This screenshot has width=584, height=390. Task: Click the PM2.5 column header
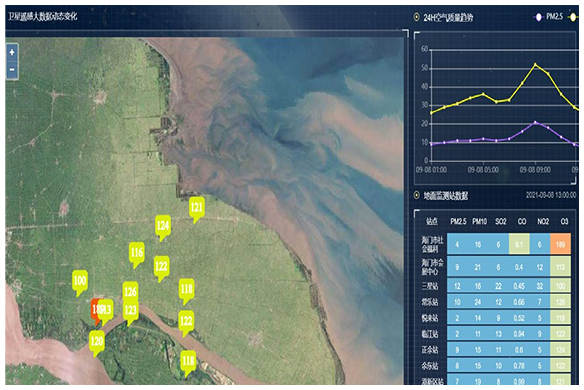(x=458, y=222)
